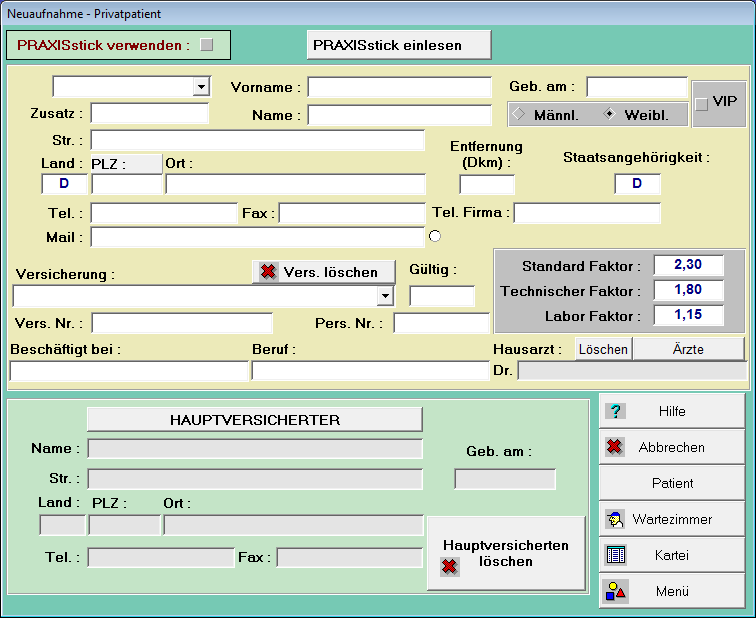Image resolution: width=756 pixels, height=618 pixels.
Task: Enable the PRAXISstick verwenden checkbox
Action: 207,45
